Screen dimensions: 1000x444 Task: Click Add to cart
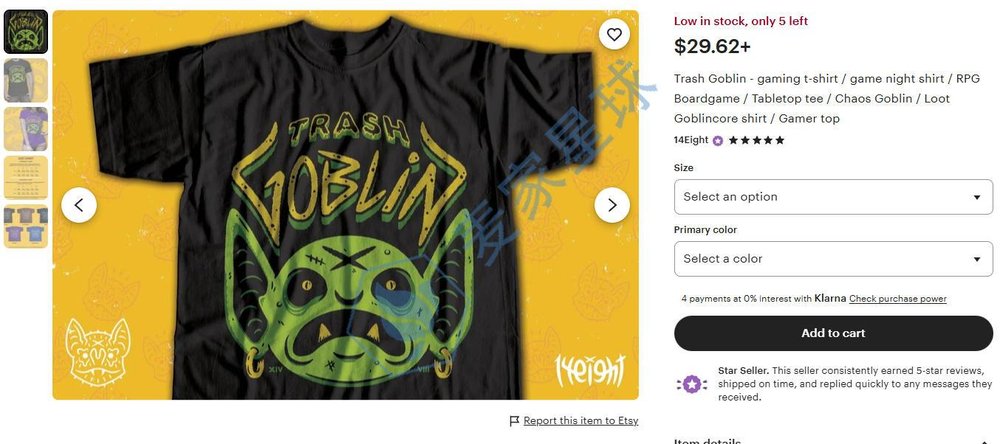(x=833, y=333)
